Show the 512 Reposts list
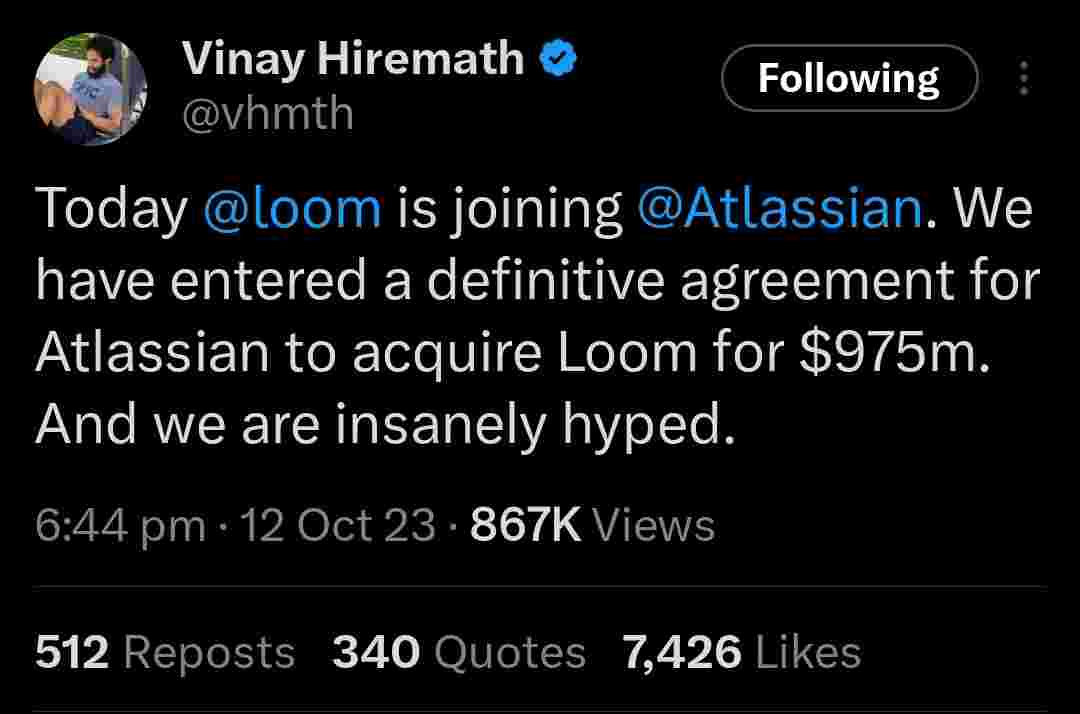 pos(165,653)
